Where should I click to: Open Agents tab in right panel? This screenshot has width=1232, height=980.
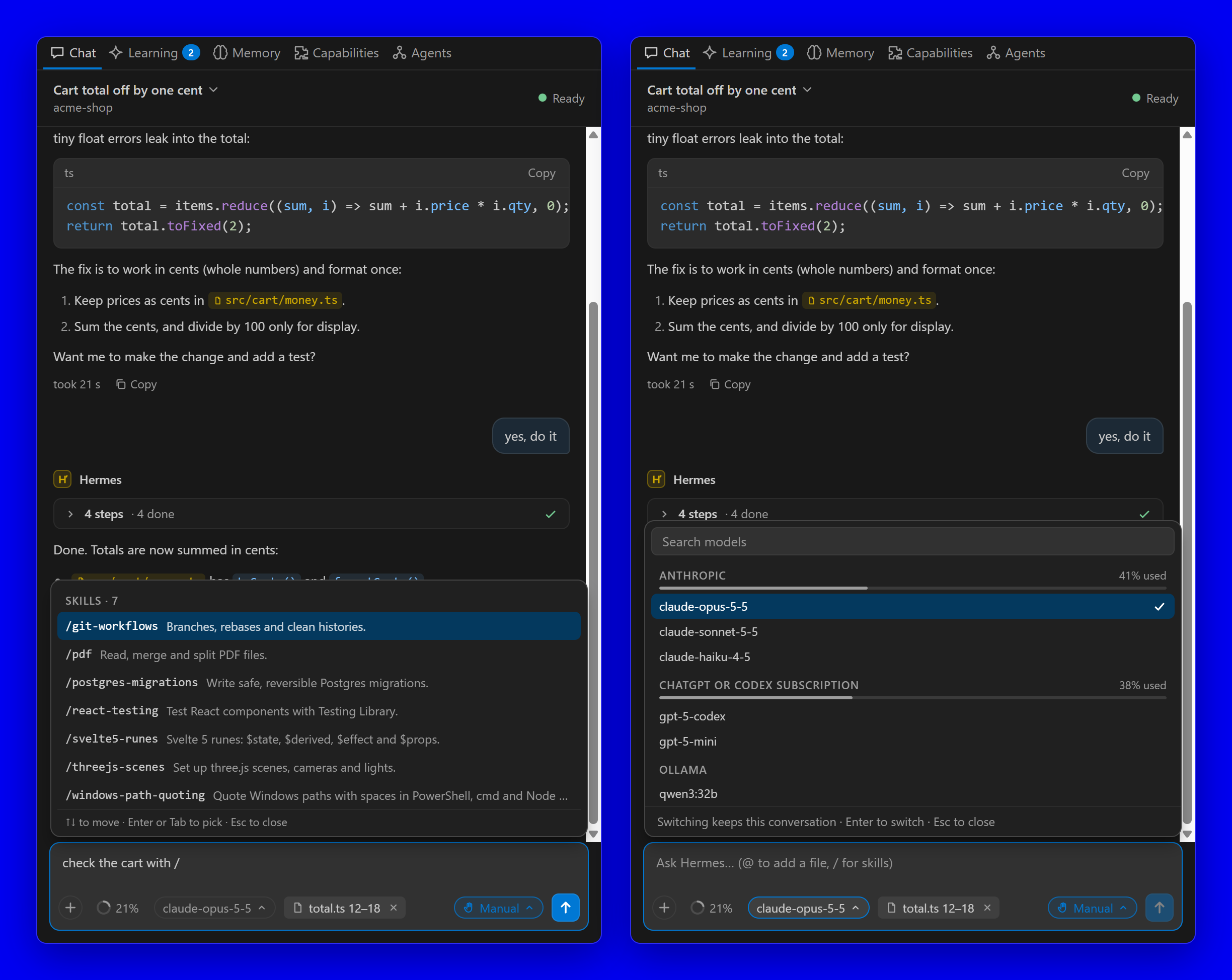[1016, 53]
